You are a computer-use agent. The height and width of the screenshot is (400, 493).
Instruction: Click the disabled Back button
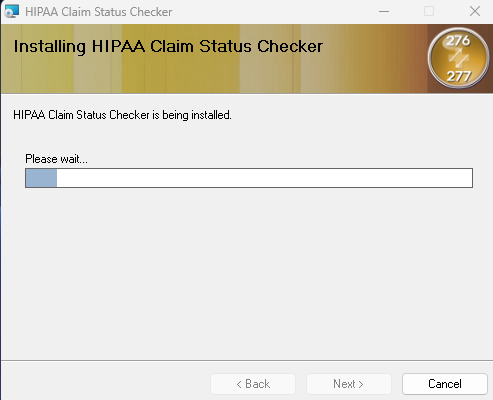point(253,384)
